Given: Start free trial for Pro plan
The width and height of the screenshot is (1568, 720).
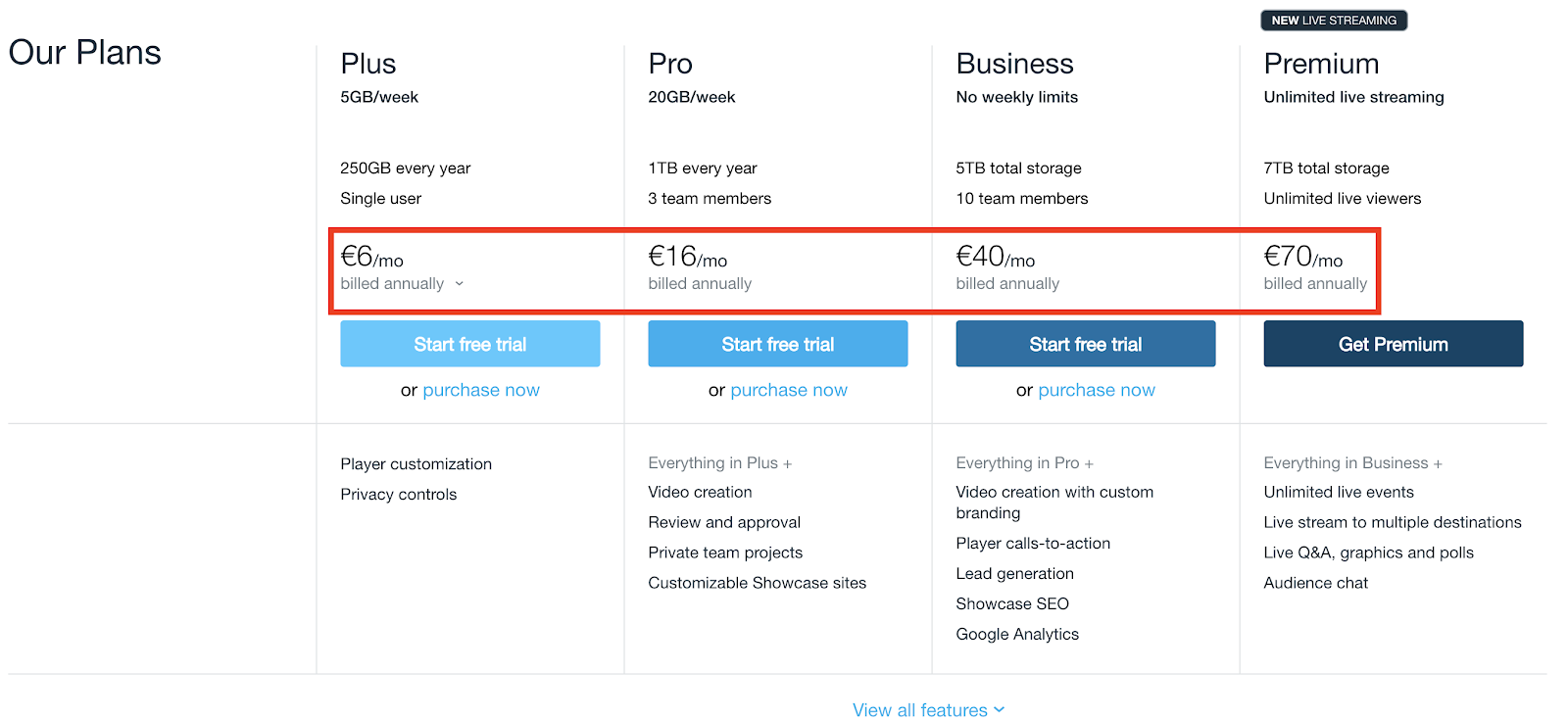Looking at the screenshot, I should (778, 344).
